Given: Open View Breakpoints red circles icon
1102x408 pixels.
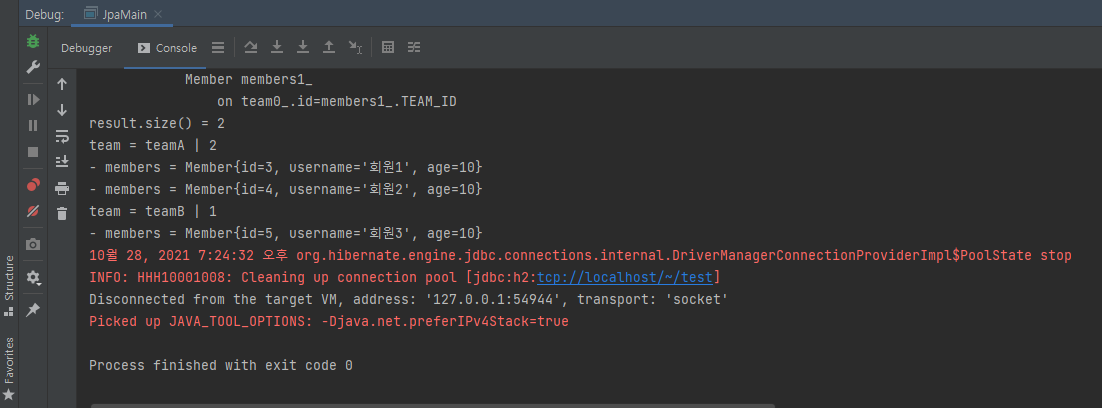Looking at the screenshot, I should click(x=33, y=185).
